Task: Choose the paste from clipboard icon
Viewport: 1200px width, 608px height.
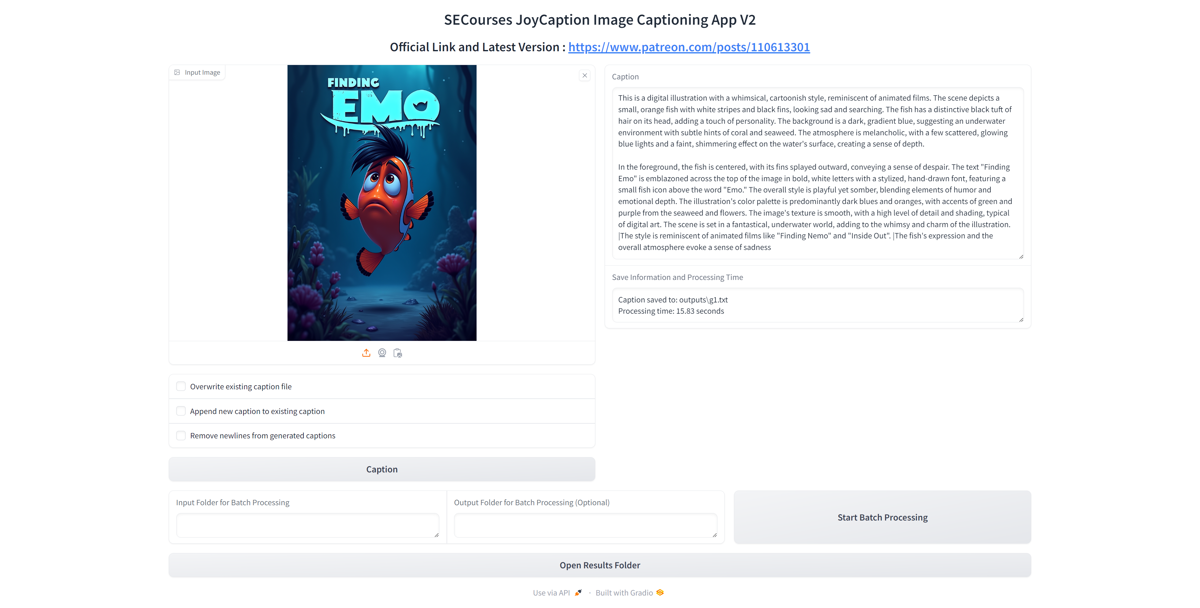Action: pos(398,353)
